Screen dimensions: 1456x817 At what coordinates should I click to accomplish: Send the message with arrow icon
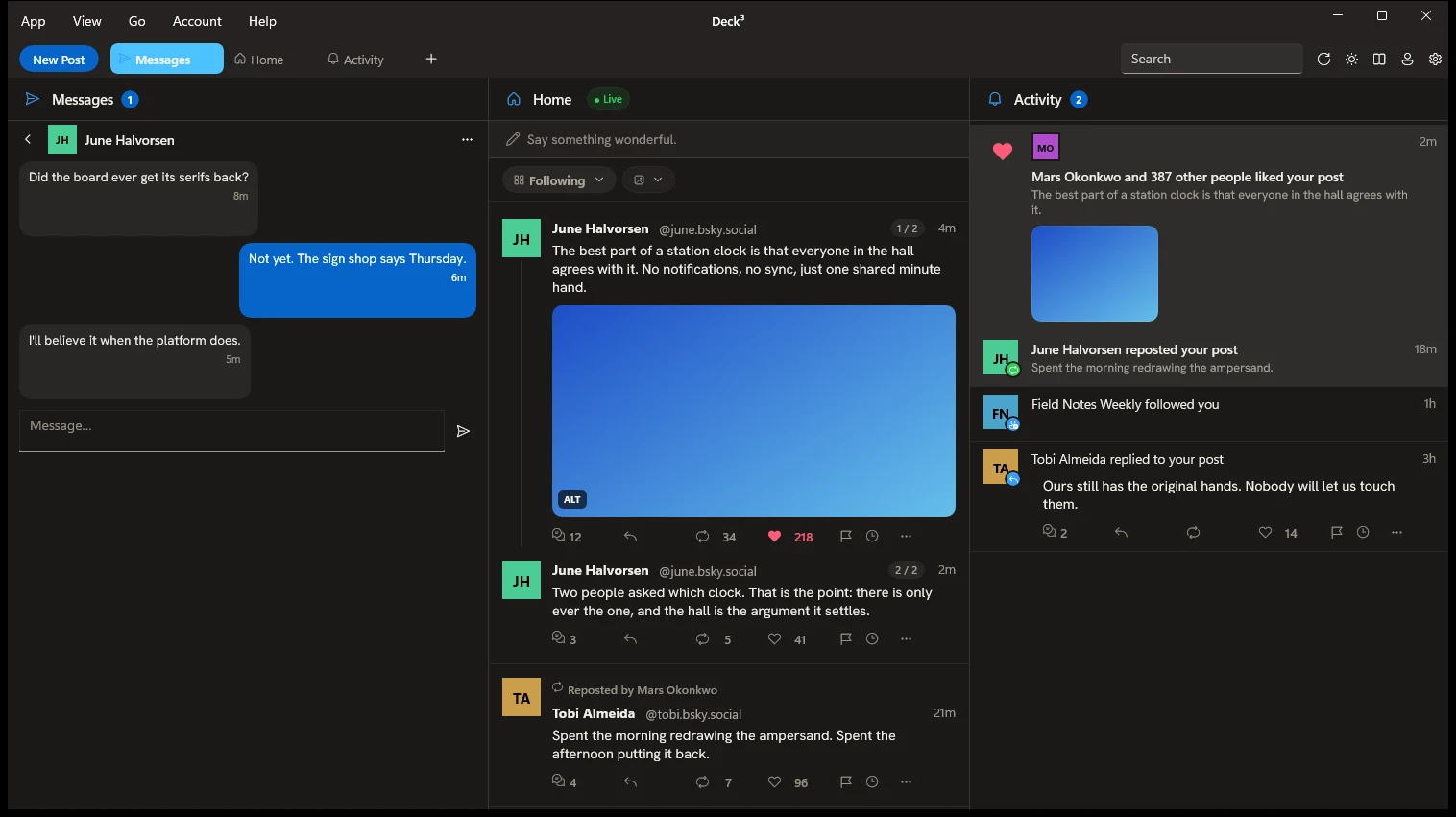click(x=463, y=431)
